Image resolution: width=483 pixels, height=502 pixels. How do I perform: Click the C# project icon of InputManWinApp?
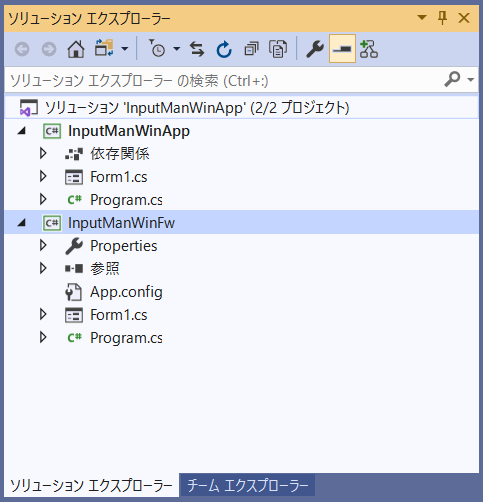(x=52, y=131)
